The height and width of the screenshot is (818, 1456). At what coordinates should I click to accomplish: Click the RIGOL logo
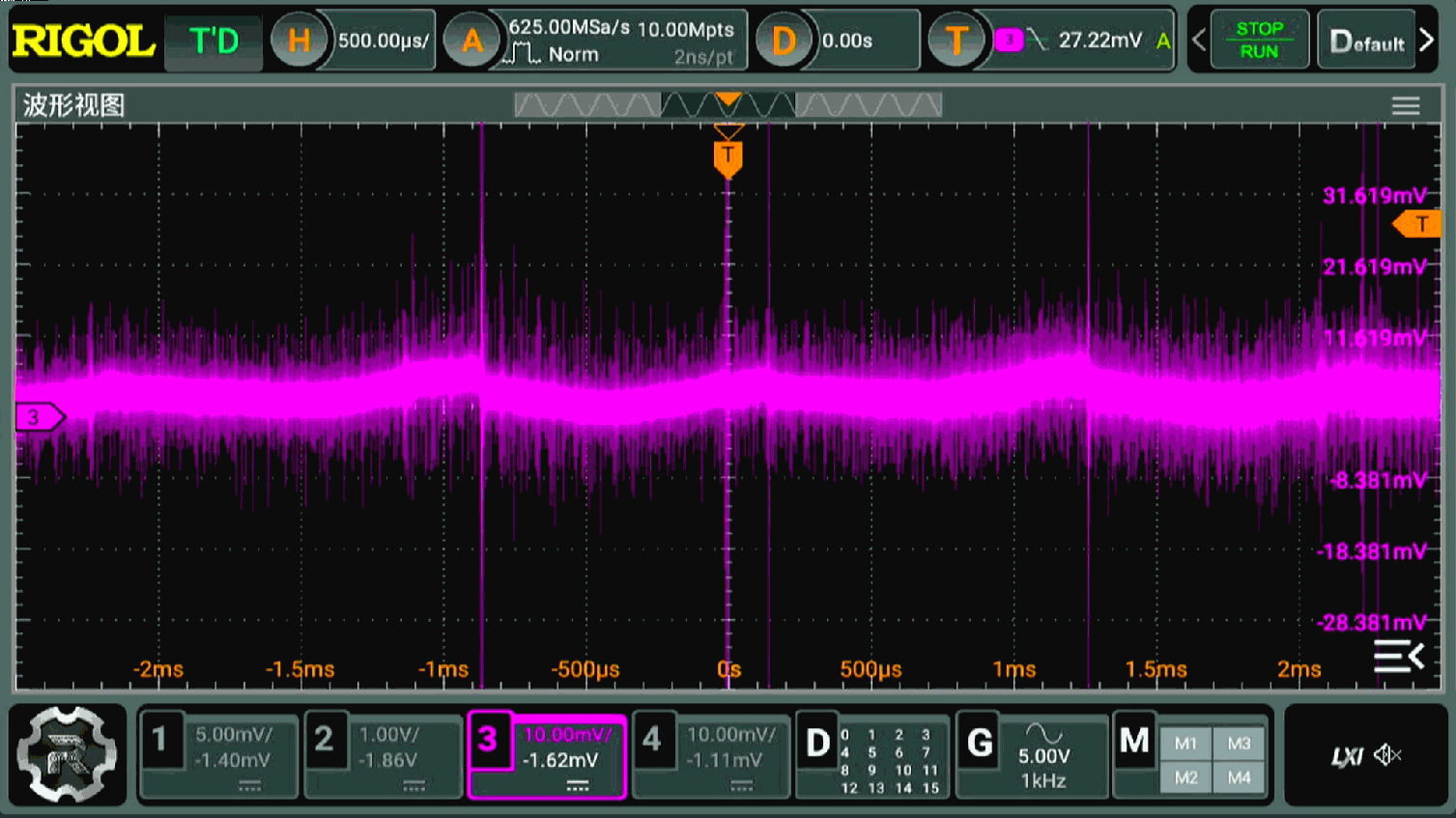click(84, 41)
